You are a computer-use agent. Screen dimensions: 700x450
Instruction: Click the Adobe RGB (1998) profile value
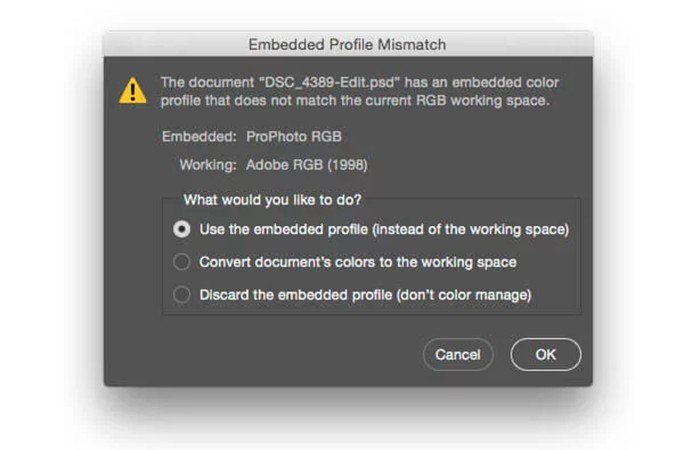pos(307,165)
